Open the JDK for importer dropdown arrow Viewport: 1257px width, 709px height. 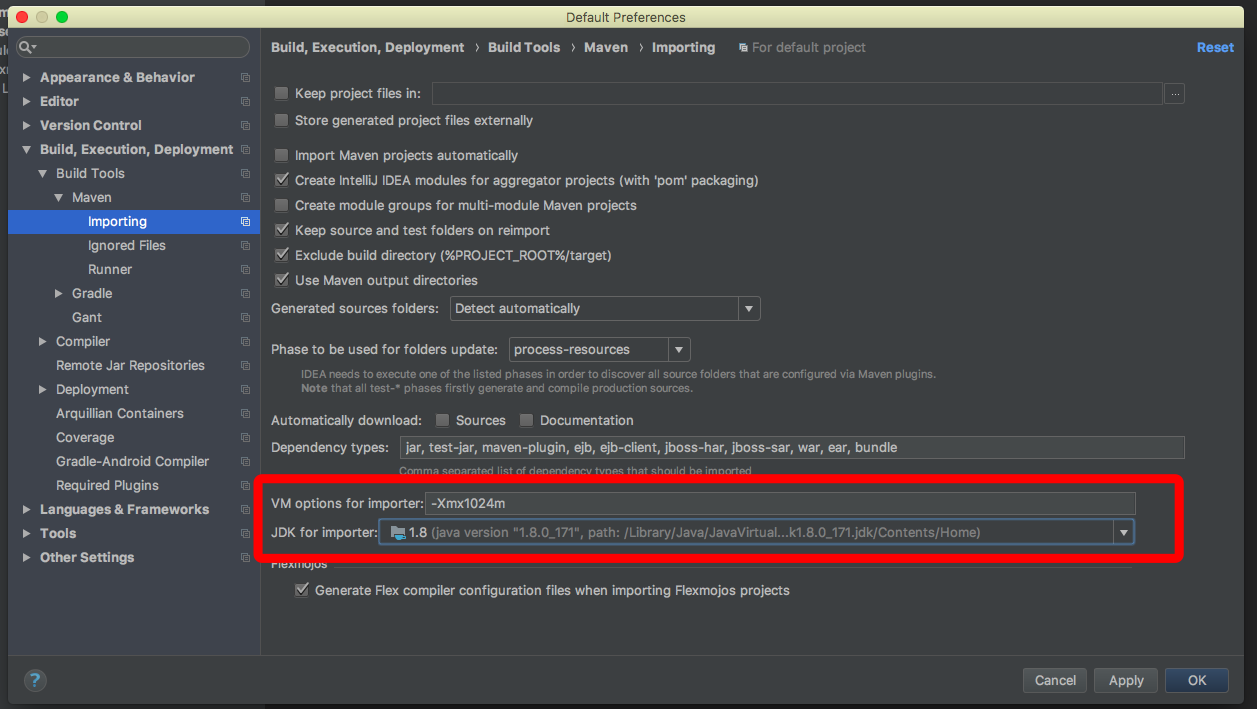pyautogui.click(x=1124, y=533)
